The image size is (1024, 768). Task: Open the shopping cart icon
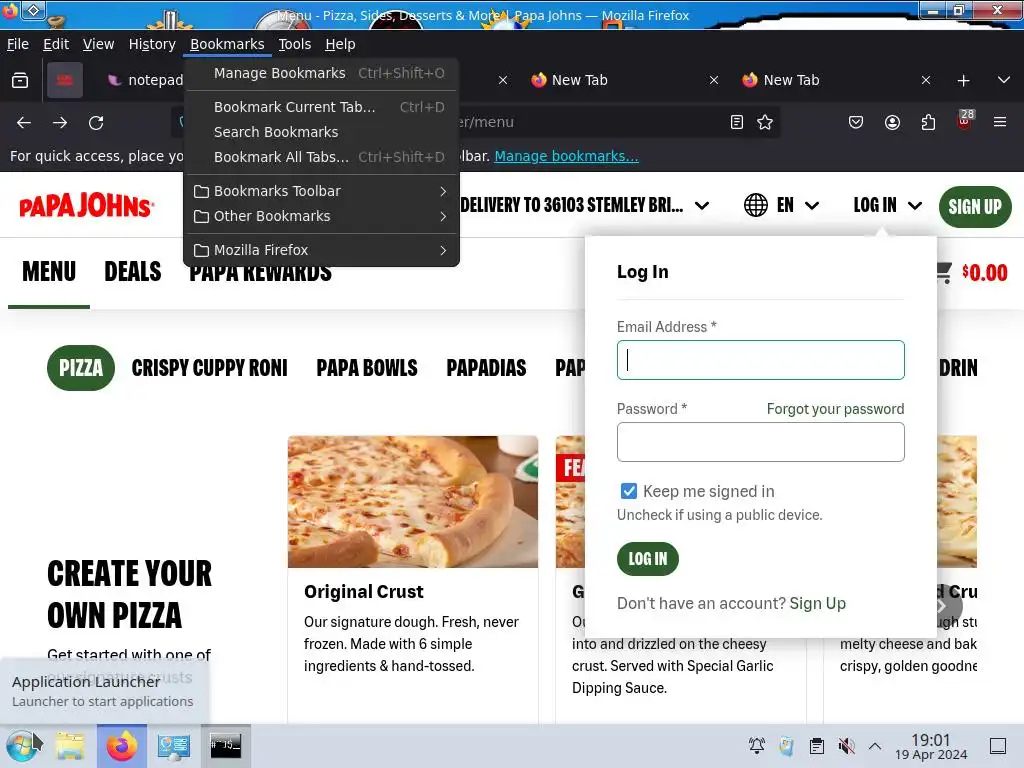click(x=944, y=272)
